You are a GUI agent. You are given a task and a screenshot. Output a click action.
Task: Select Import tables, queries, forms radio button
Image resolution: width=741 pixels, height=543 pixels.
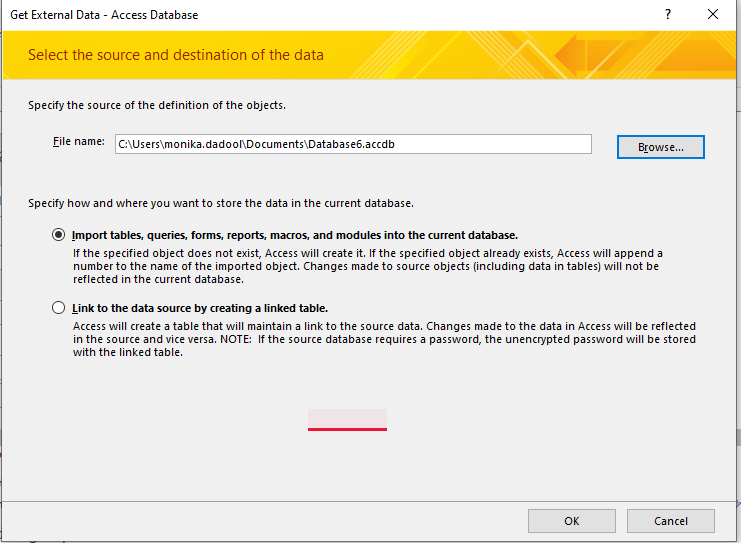59,235
